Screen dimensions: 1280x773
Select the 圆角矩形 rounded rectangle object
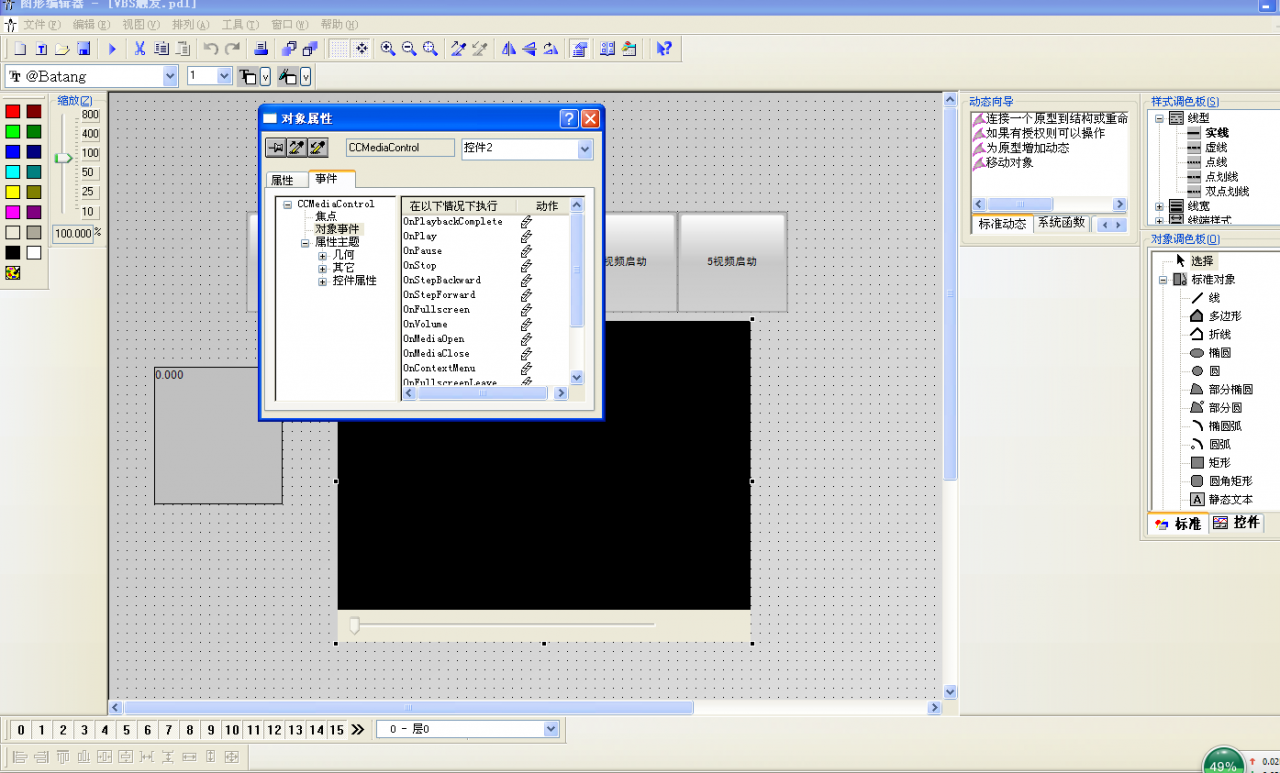point(1230,481)
